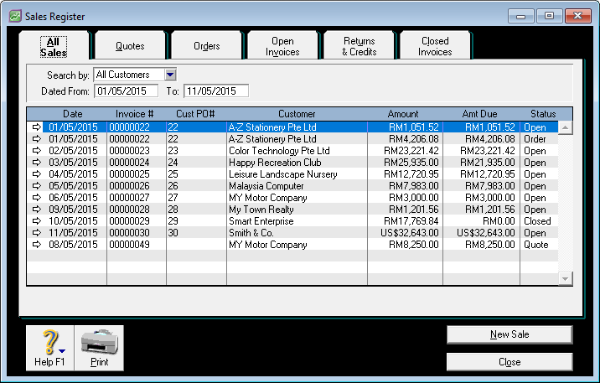Click the Order status cell

(535, 139)
